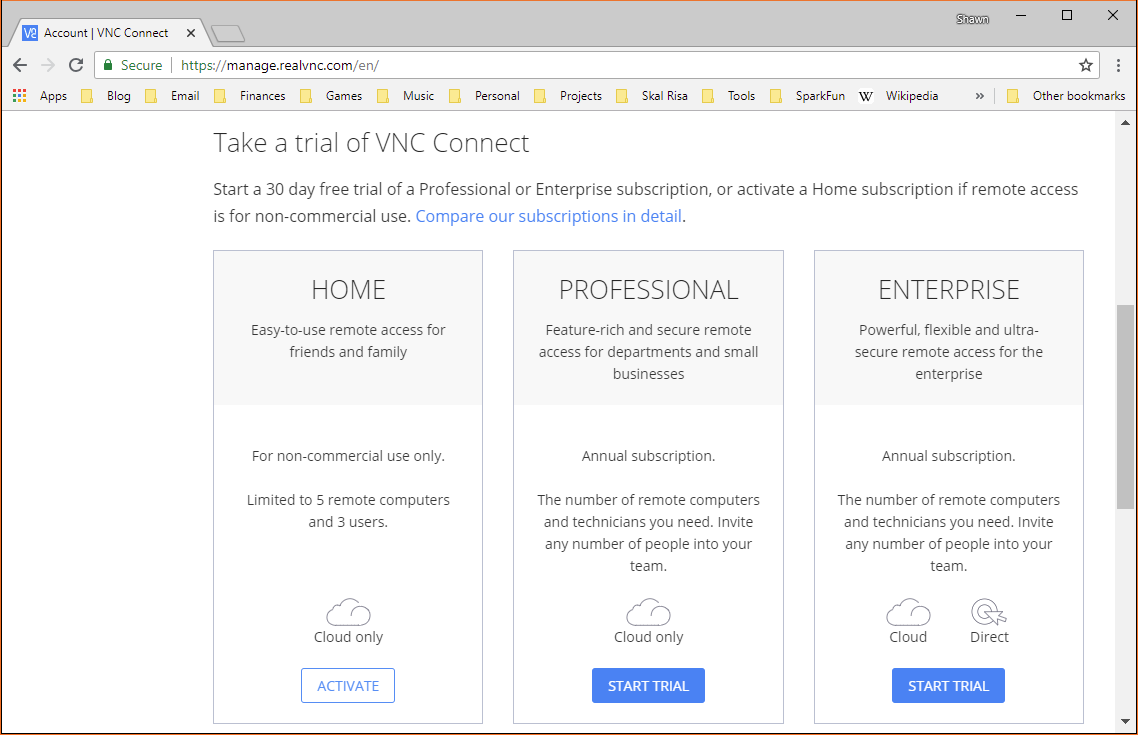
Task: Bookmark this page with the star icon
Action: (1086, 65)
